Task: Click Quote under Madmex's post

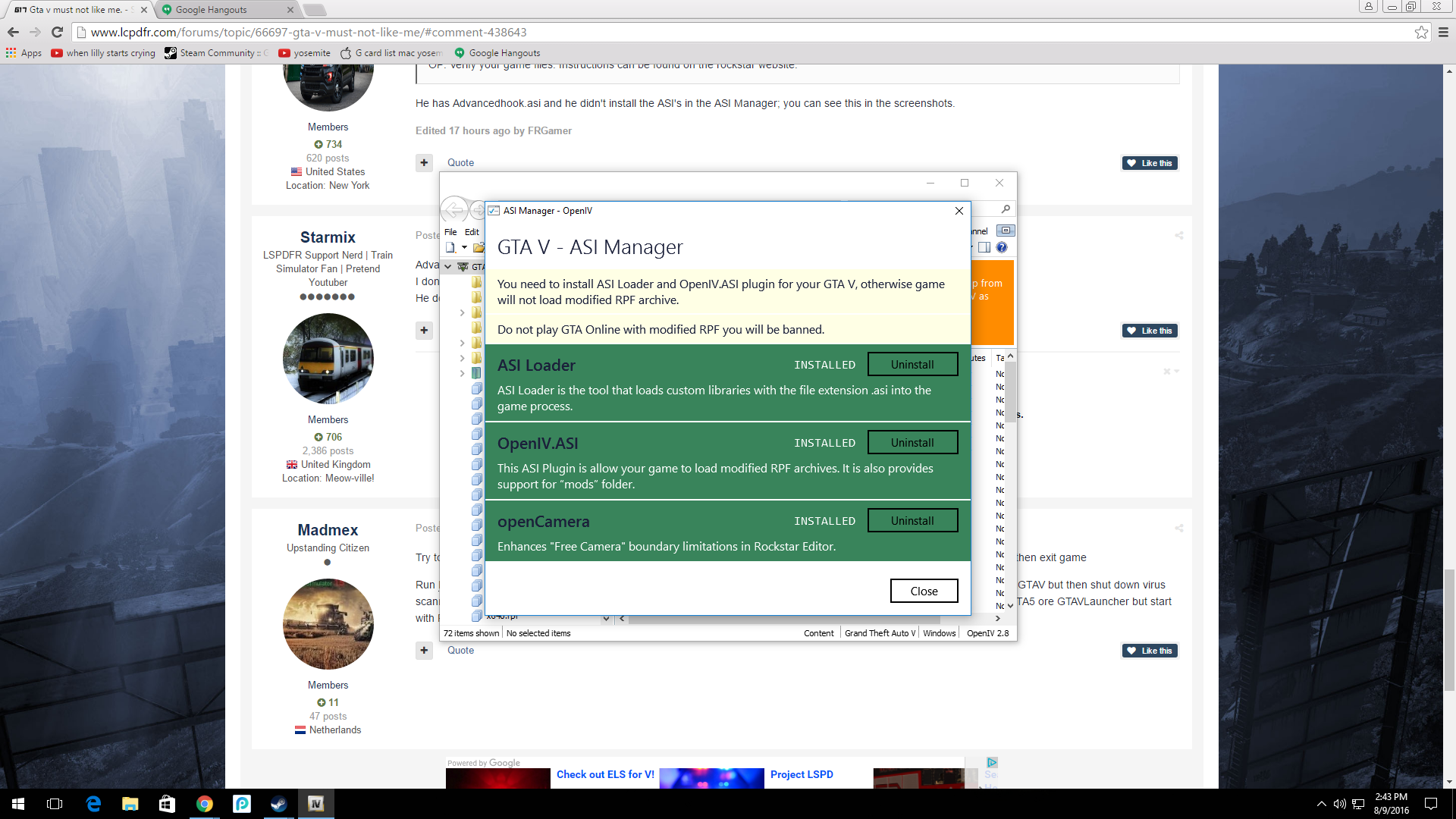Action: tap(460, 650)
